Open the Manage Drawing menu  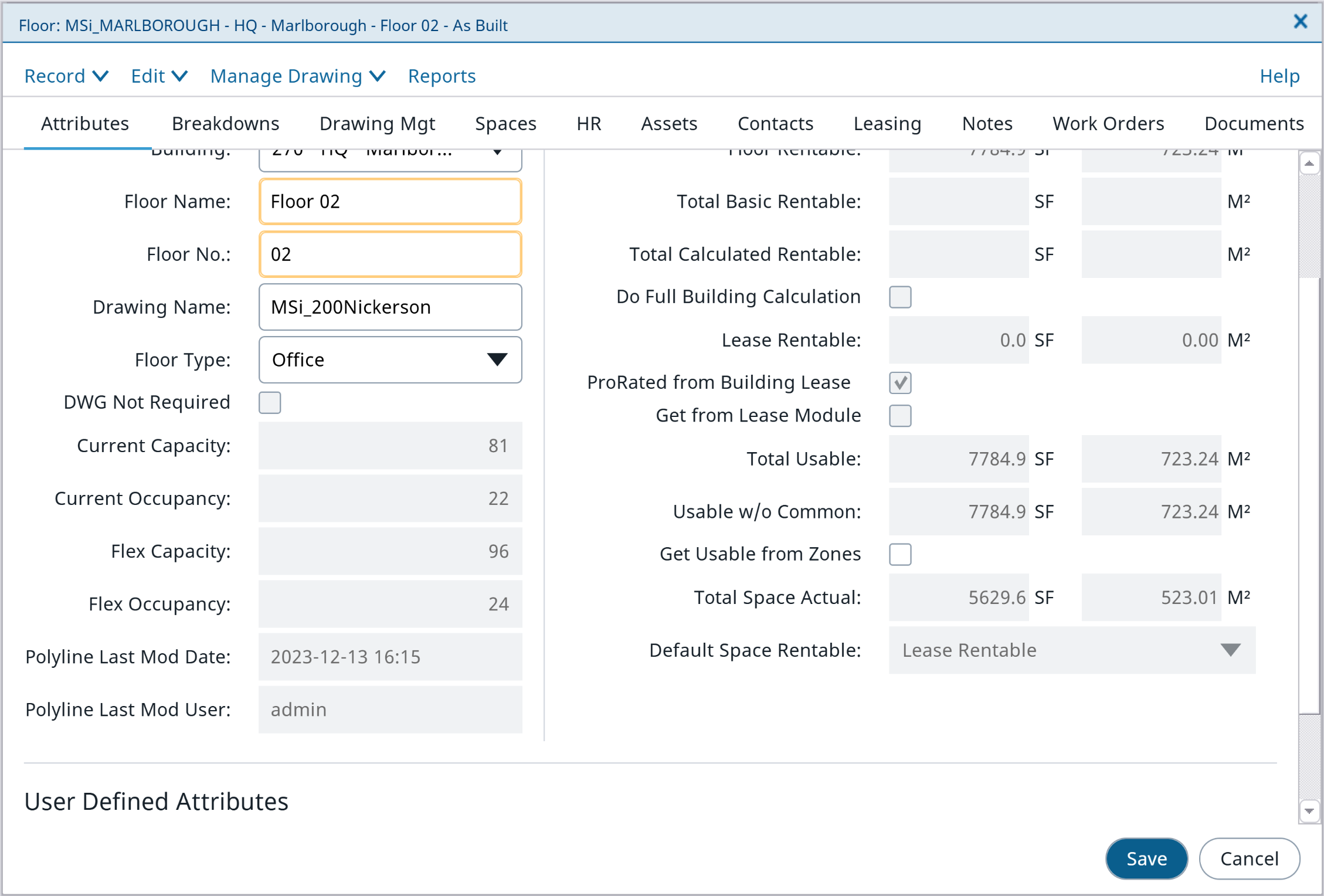[297, 76]
